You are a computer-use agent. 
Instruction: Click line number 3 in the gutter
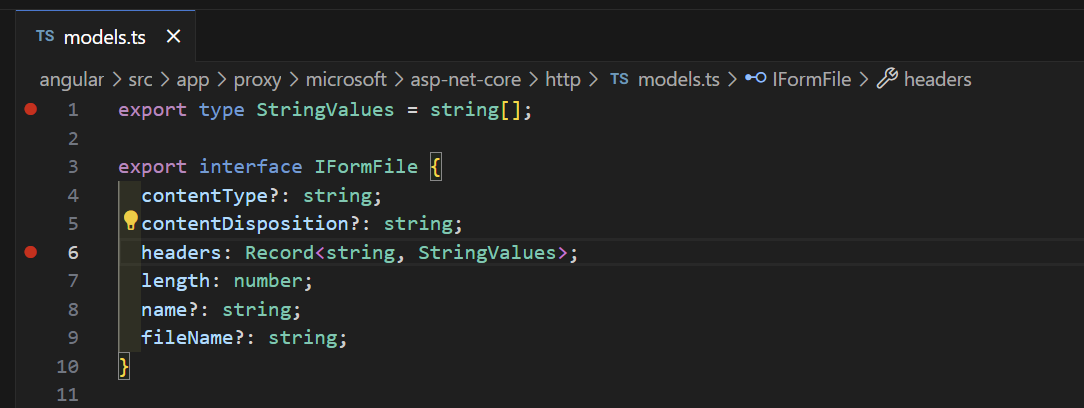[69, 167]
